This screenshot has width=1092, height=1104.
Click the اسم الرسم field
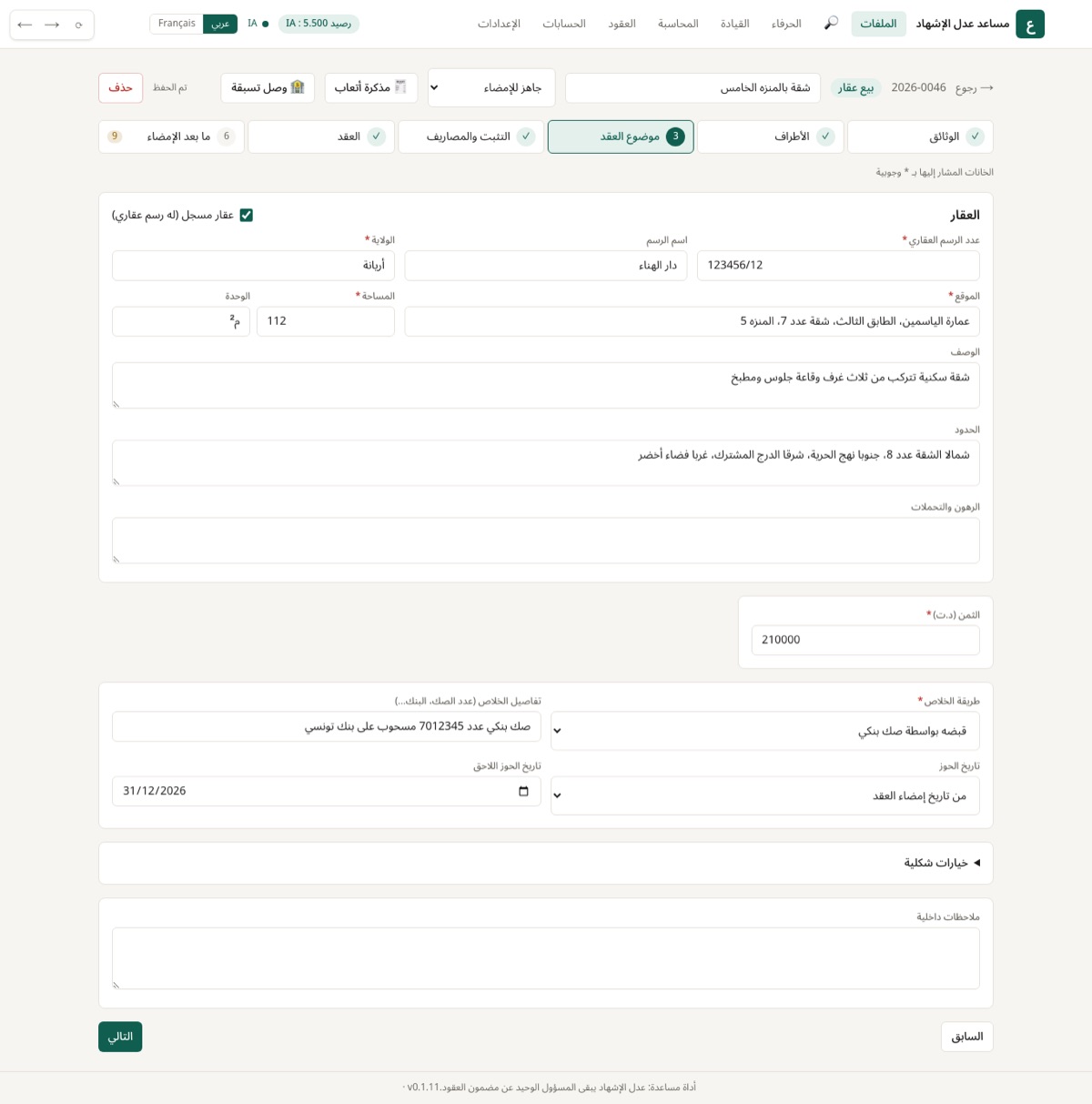tap(546, 266)
